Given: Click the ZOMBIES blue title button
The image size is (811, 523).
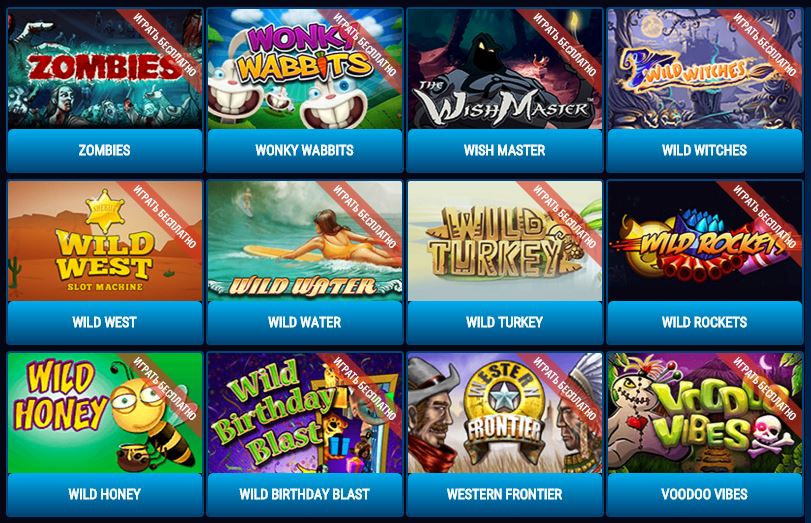Looking at the screenshot, I should point(105,151).
